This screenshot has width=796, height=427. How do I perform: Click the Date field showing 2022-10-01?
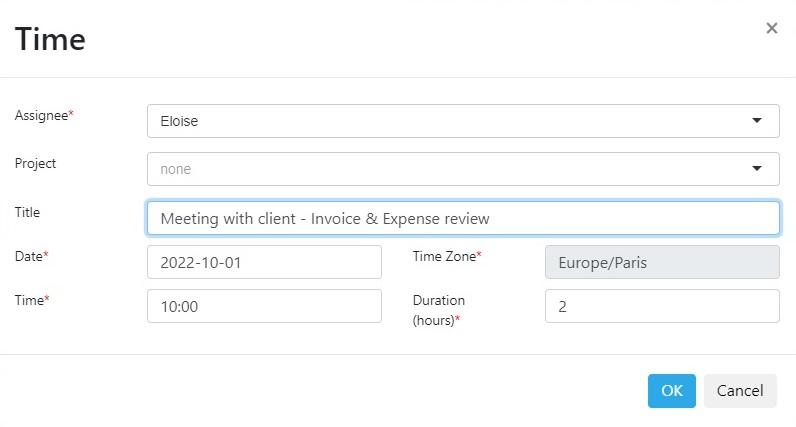(x=264, y=262)
